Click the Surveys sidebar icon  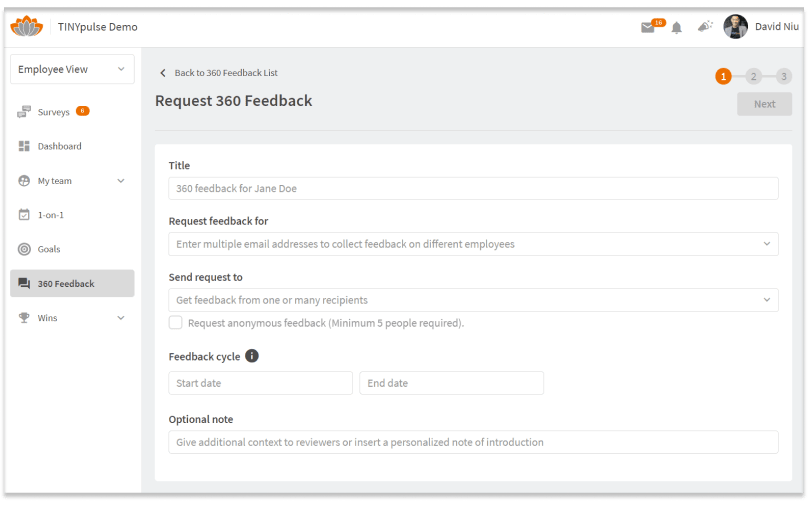point(24,112)
